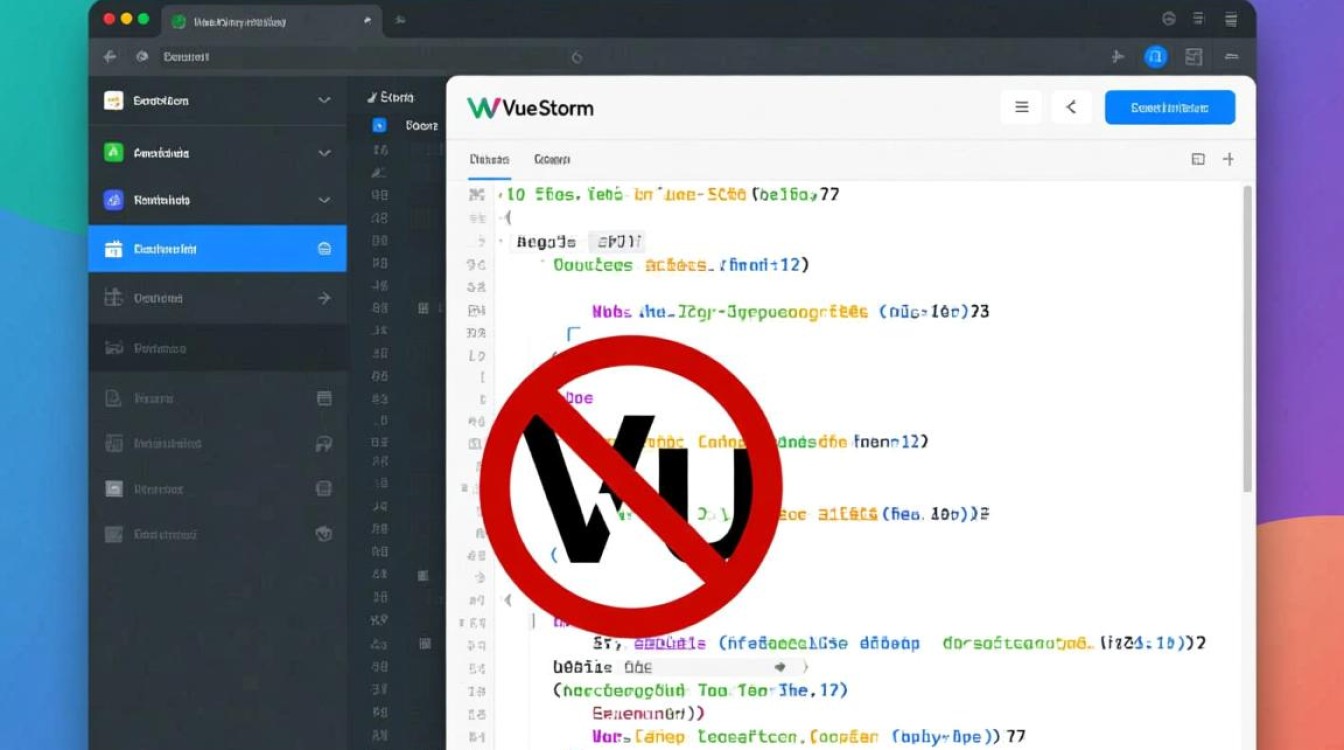This screenshot has height=750, width=1344.
Task: Click the blue notification badge in browser toolbar
Action: pos(1155,57)
